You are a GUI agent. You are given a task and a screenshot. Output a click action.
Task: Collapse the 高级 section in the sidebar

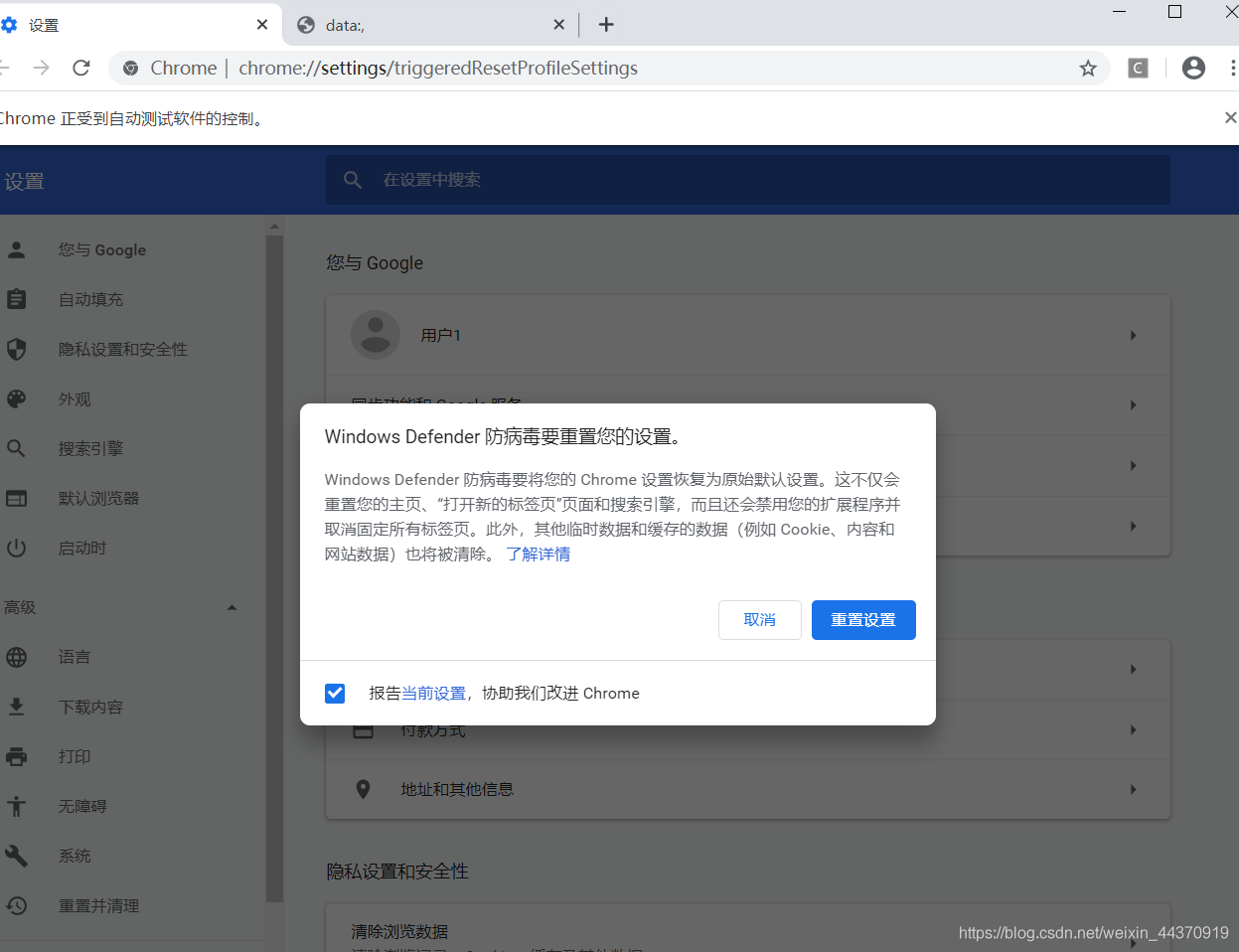click(x=232, y=607)
